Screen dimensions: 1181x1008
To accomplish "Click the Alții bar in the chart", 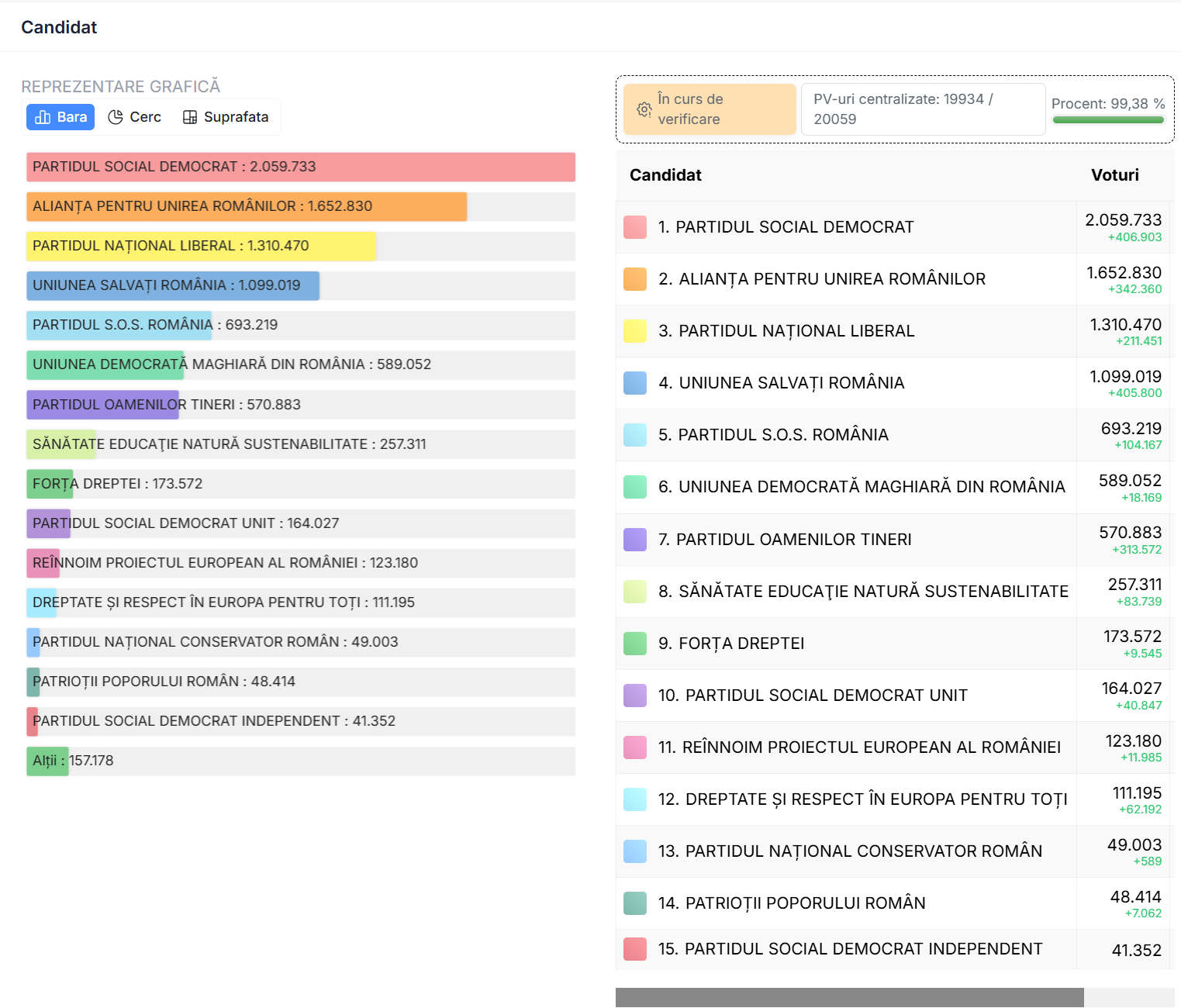I will (47, 761).
